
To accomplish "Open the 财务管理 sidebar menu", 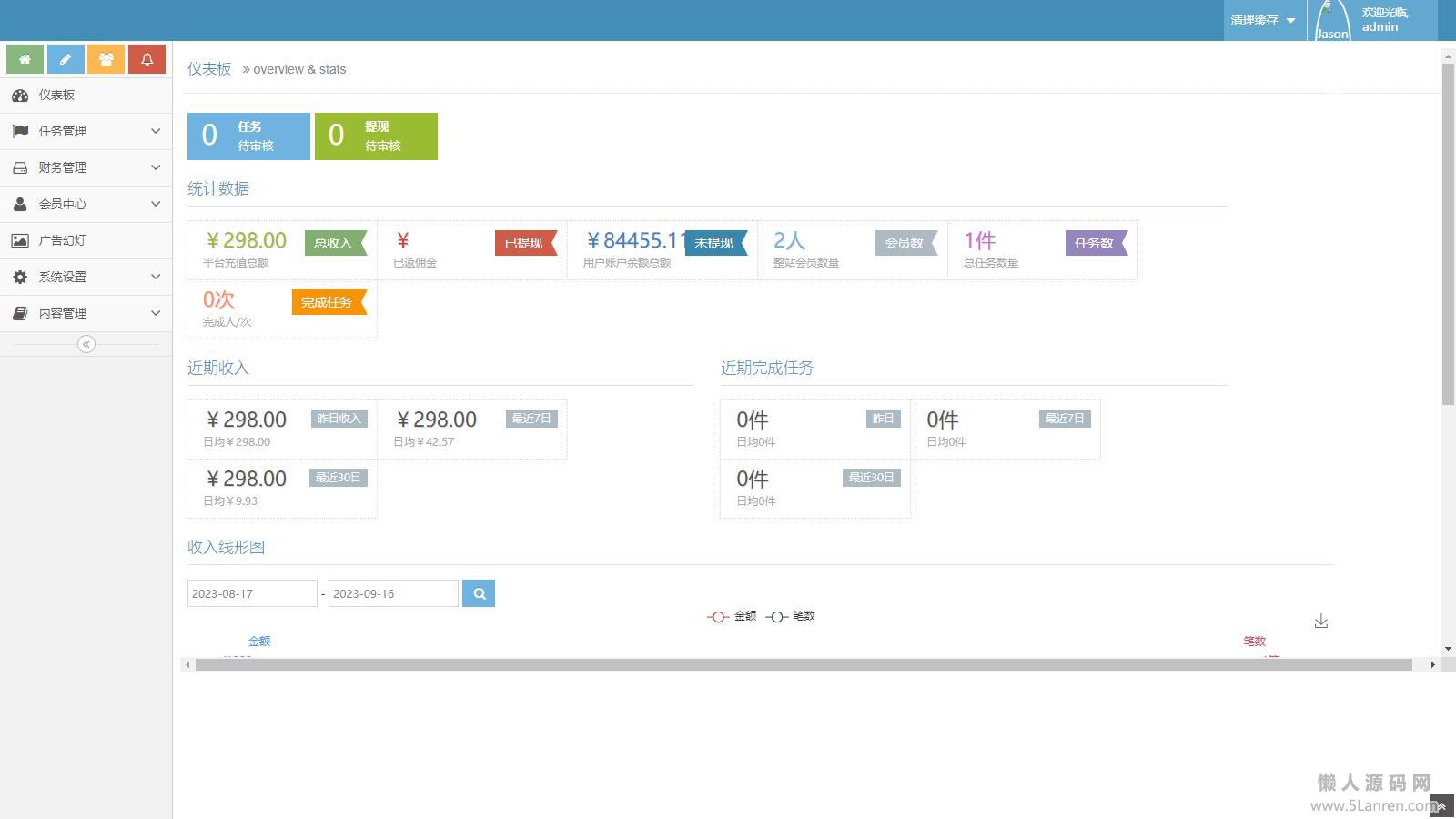I will coord(86,167).
